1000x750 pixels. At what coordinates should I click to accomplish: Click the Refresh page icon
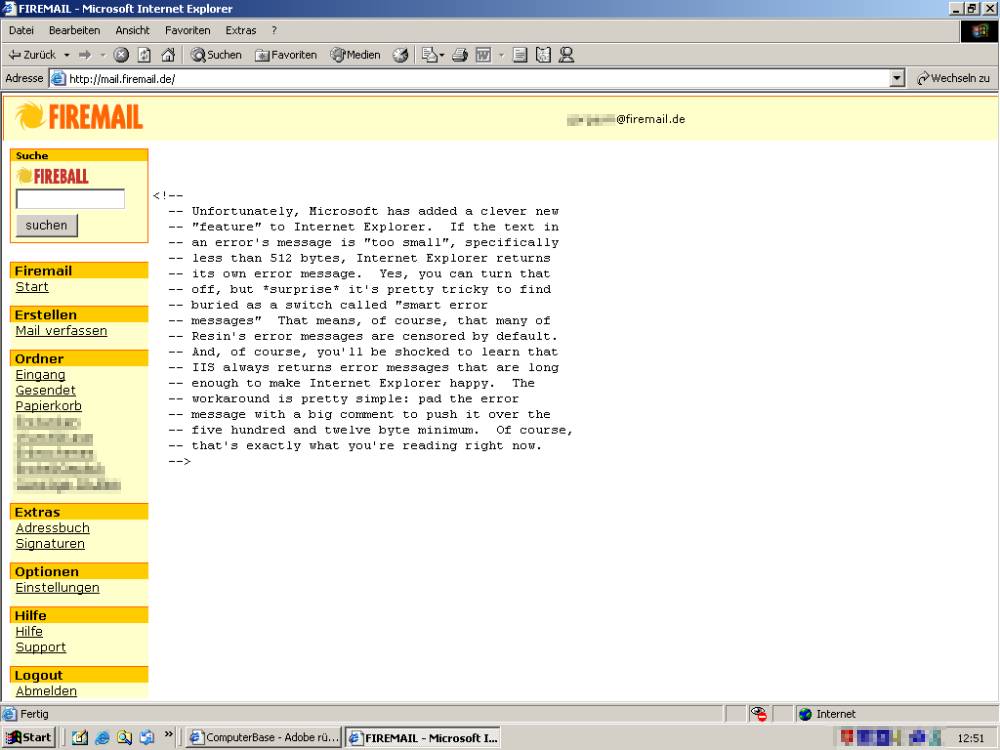(145, 55)
